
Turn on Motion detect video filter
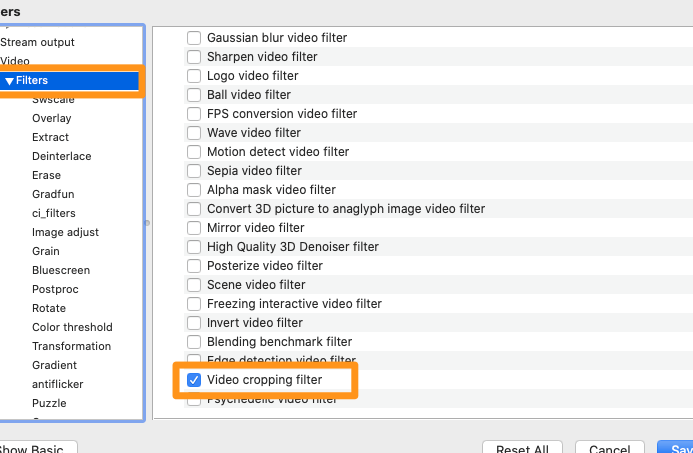(194, 152)
